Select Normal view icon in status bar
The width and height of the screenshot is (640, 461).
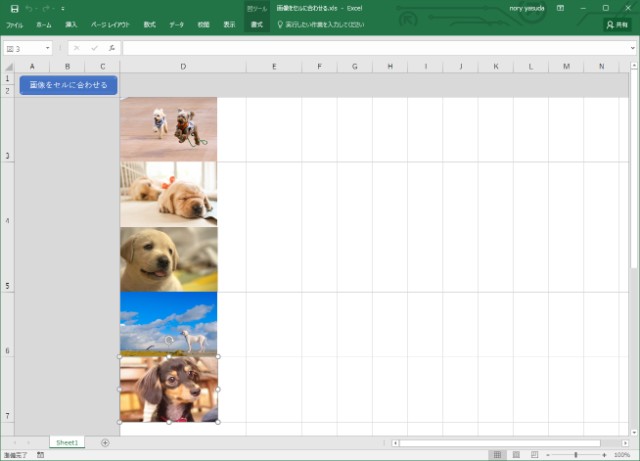pos(497,454)
